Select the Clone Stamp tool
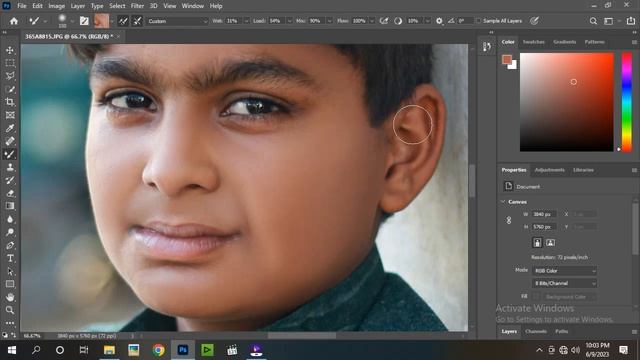Screen dimensions: 640x360 pyautogui.click(x=10, y=167)
